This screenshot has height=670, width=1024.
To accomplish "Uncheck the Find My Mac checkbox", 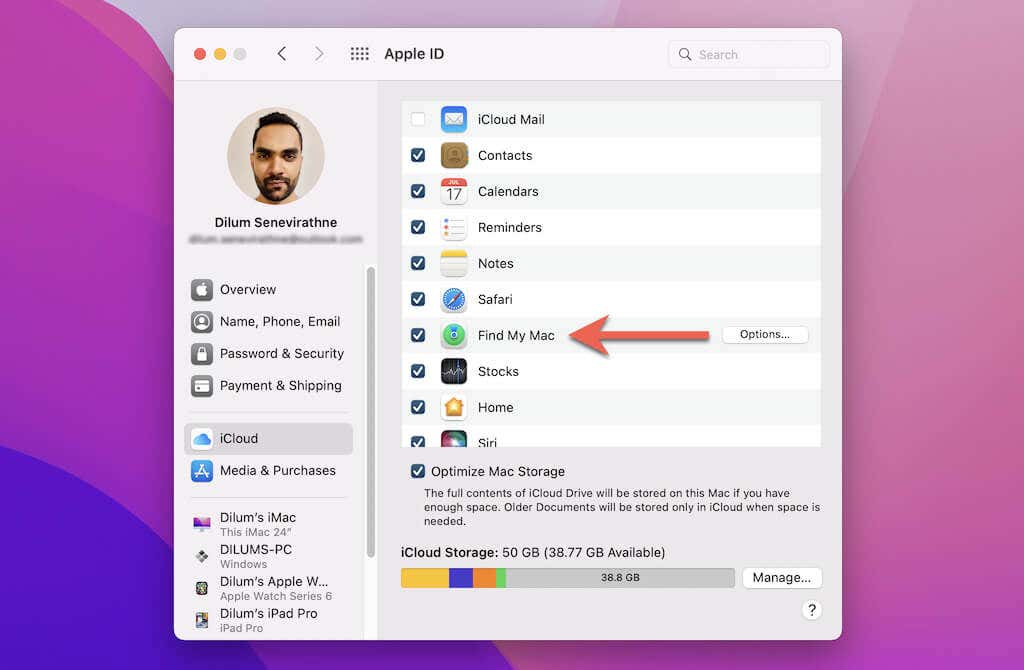I will pos(418,335).
